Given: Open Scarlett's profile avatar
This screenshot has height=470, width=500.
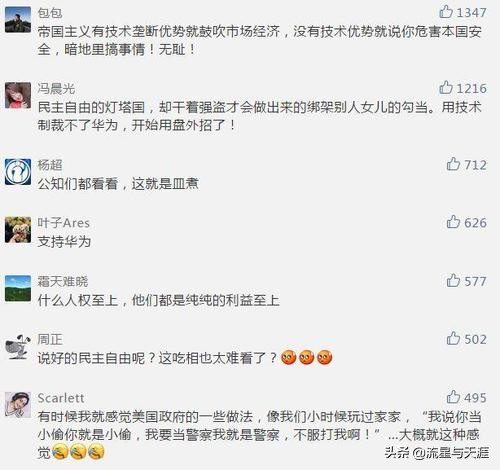Looking at the screenshot, I should [x=18, y=405].
